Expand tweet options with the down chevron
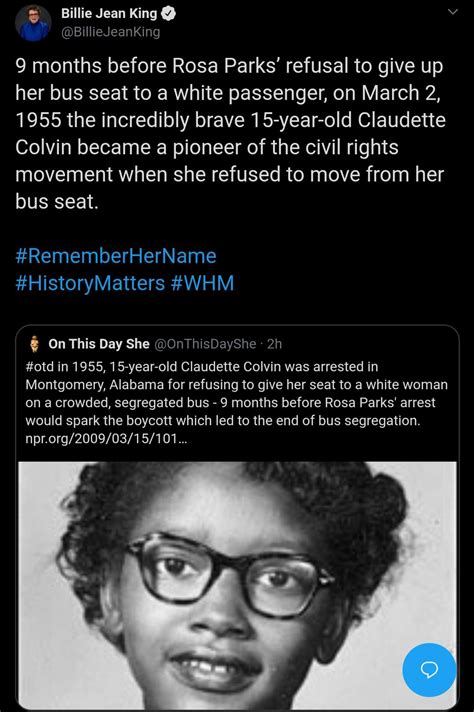 point(453,12)
